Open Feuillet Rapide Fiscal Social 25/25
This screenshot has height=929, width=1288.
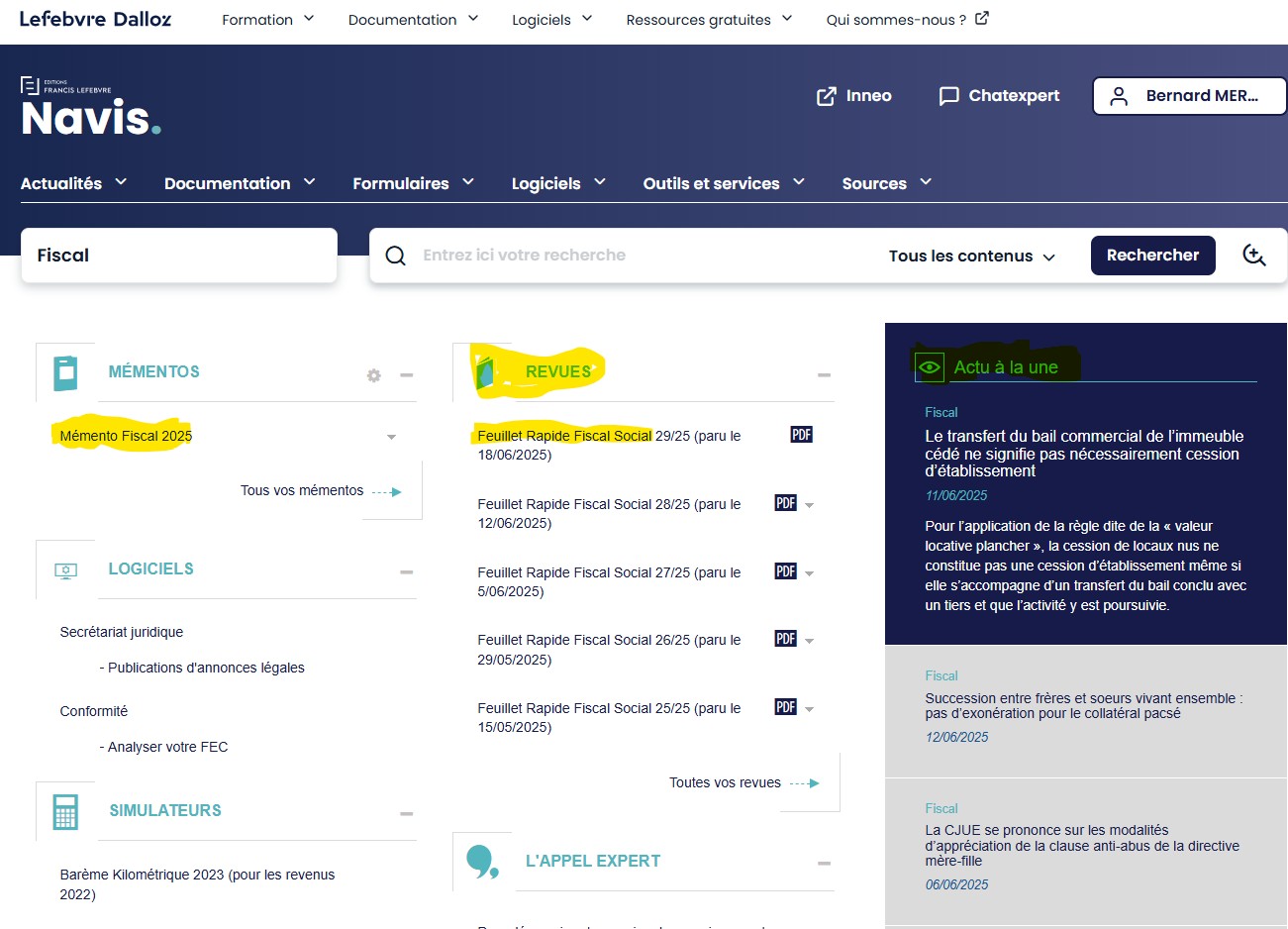coord(609,717)
